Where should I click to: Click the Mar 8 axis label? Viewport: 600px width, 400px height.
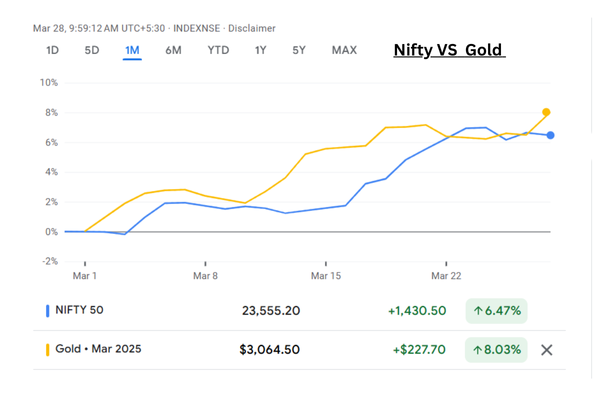click(205, 276)
